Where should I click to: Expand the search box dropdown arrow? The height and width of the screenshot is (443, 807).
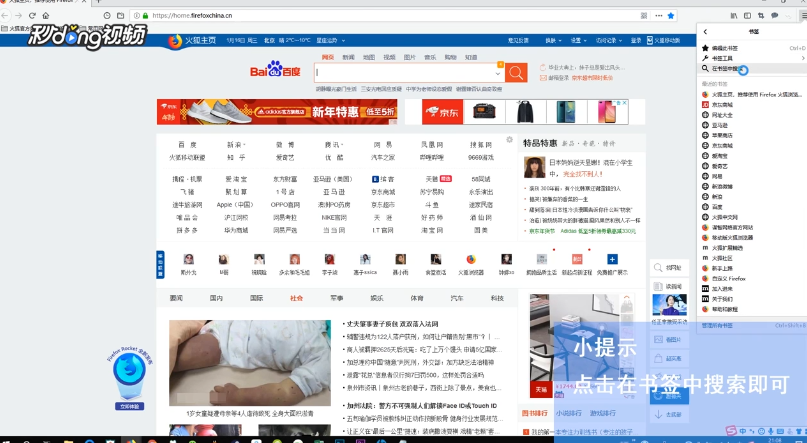pos(497,73)
